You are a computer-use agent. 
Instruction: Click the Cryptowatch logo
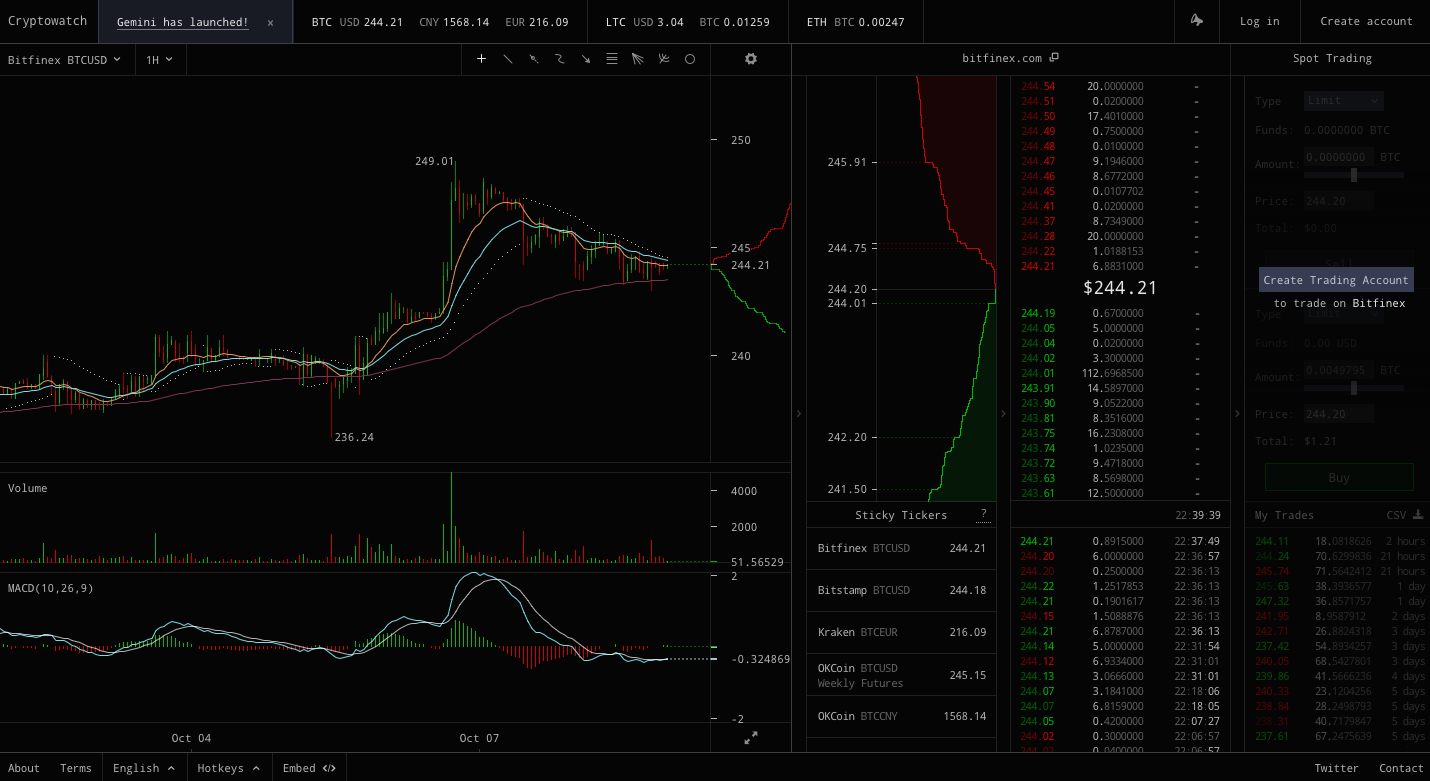pyautogui.click(x=48, y=21)
